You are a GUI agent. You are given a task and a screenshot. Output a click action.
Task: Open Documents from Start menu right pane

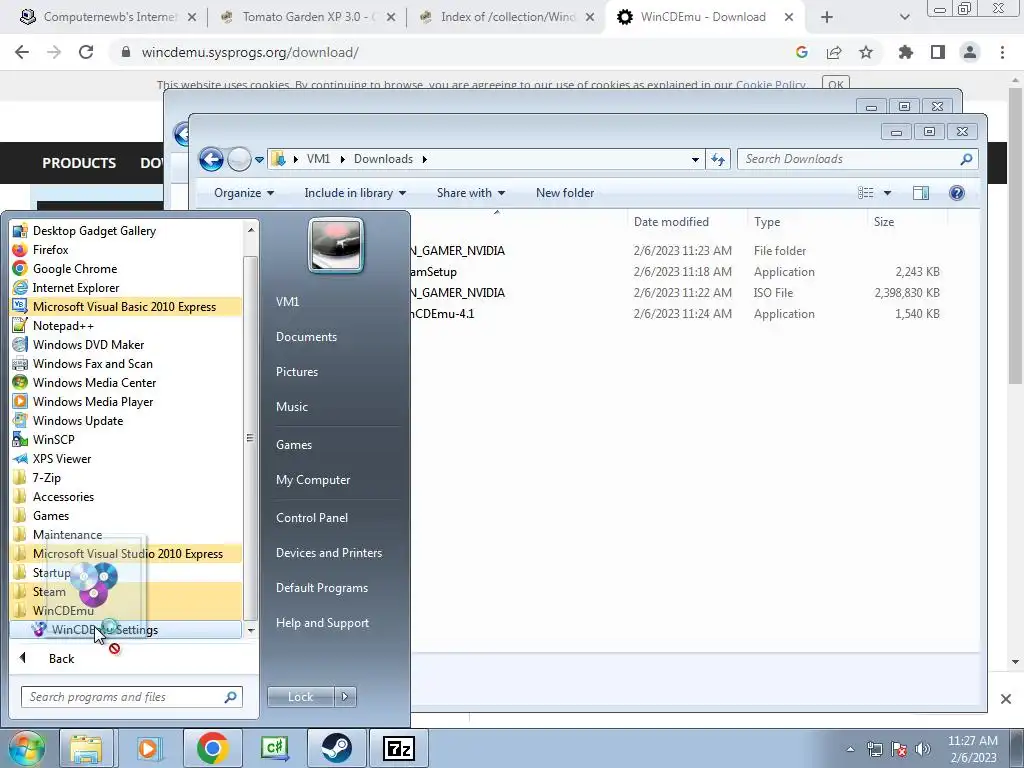[x=306, y=337]
